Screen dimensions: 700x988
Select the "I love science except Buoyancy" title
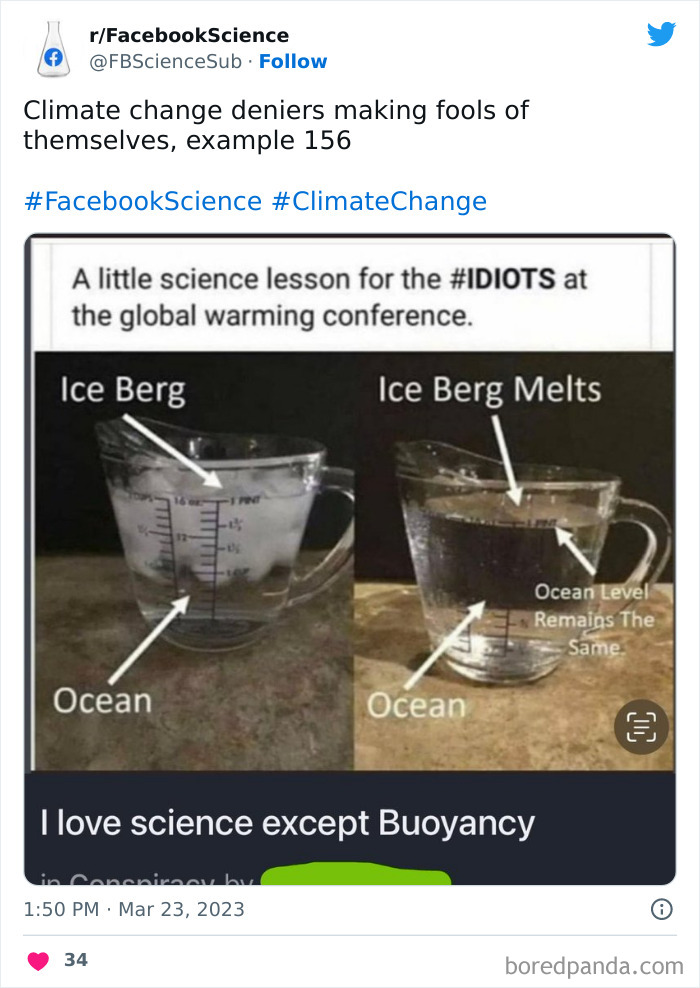pos(288,823)
